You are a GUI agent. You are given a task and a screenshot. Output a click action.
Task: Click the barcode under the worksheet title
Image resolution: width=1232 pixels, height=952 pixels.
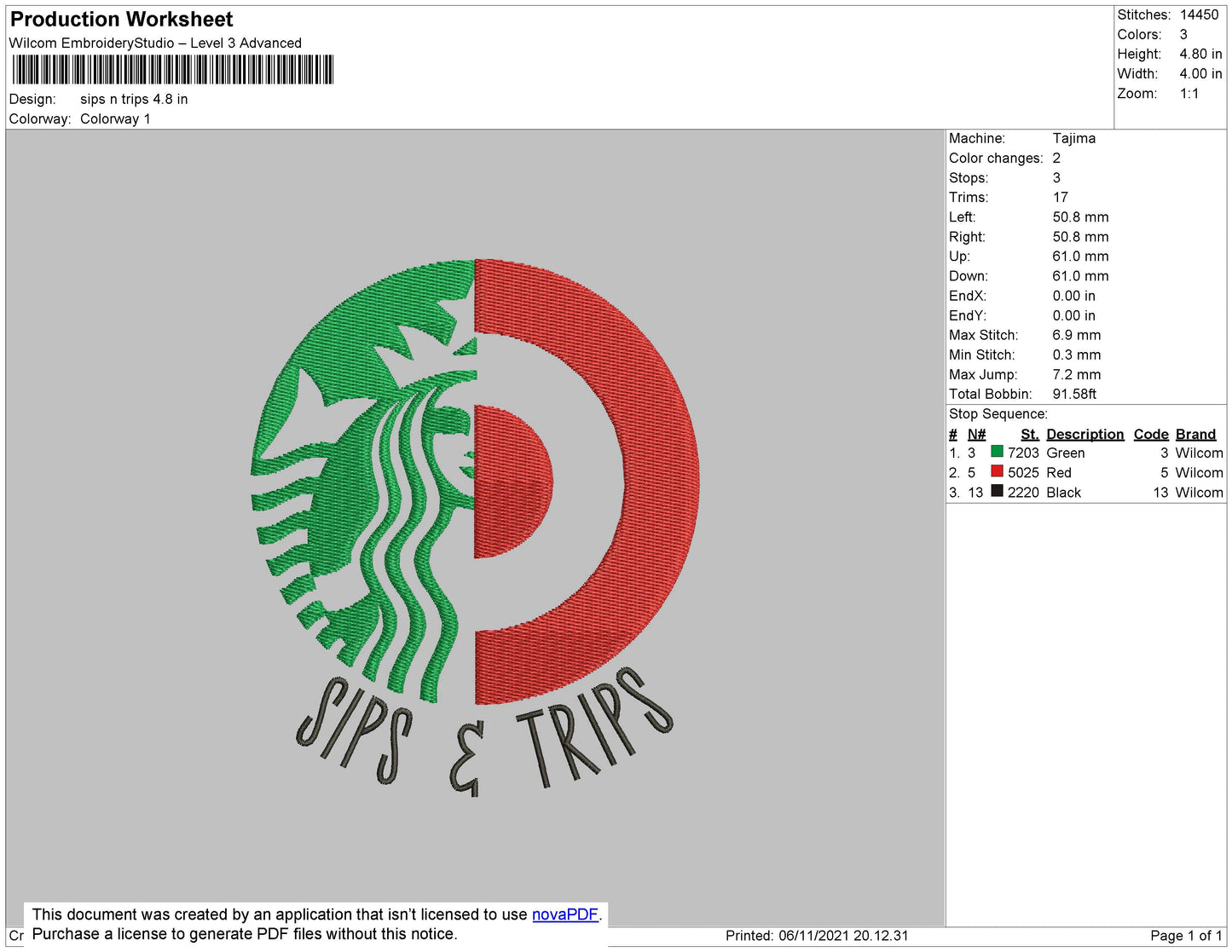[172, 70]
